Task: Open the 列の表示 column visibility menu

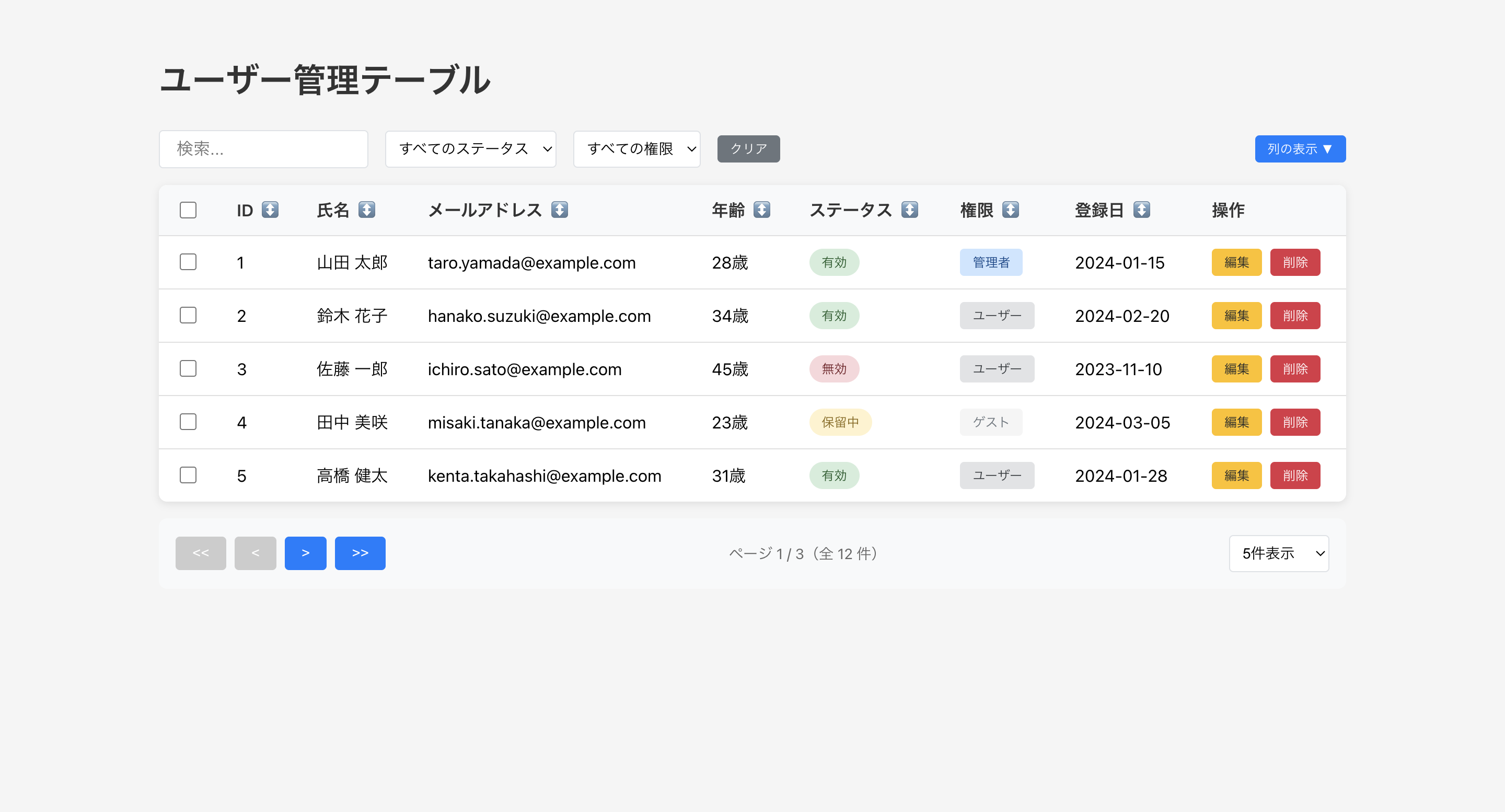Action: point(1299,149)
